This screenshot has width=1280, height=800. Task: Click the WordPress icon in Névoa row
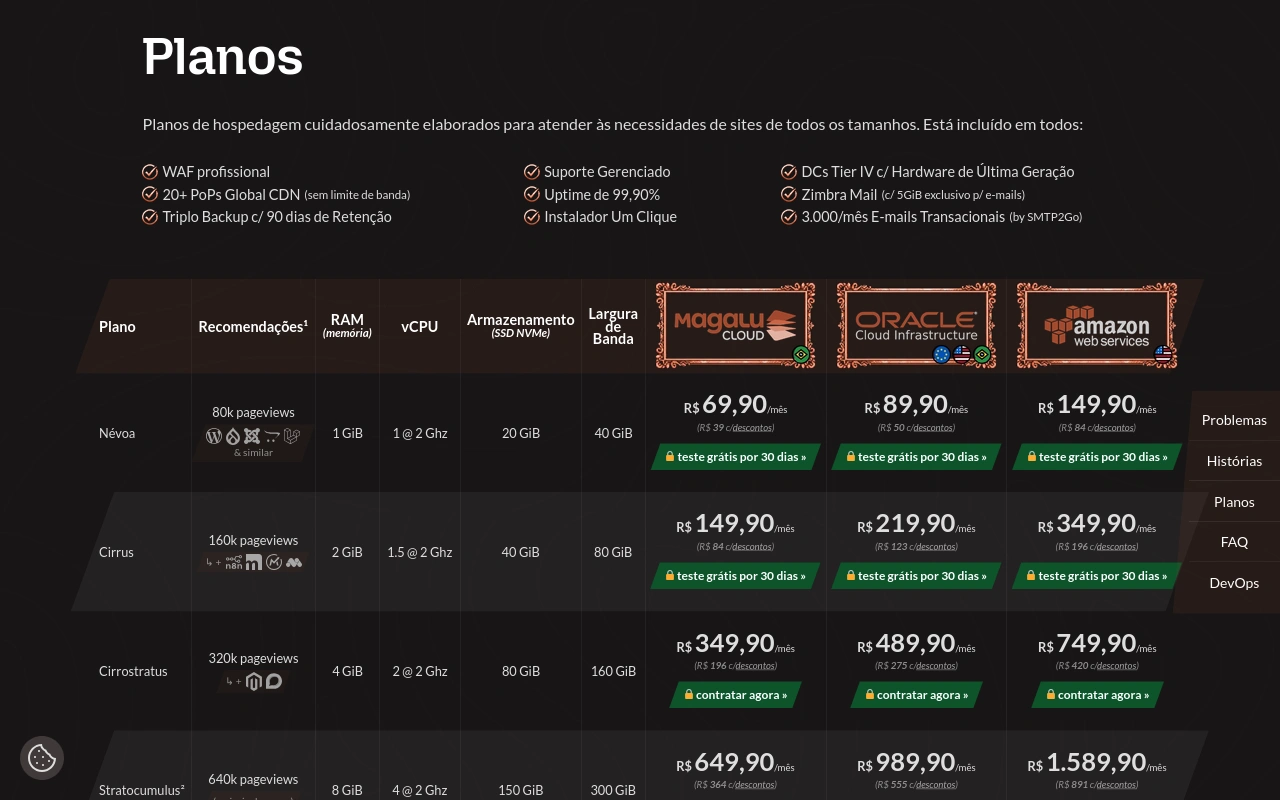point(213,436)
